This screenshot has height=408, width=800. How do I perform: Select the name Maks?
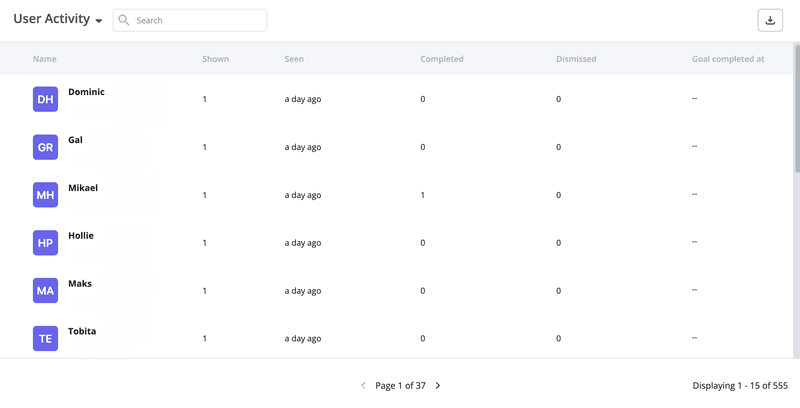click(80, 284)
